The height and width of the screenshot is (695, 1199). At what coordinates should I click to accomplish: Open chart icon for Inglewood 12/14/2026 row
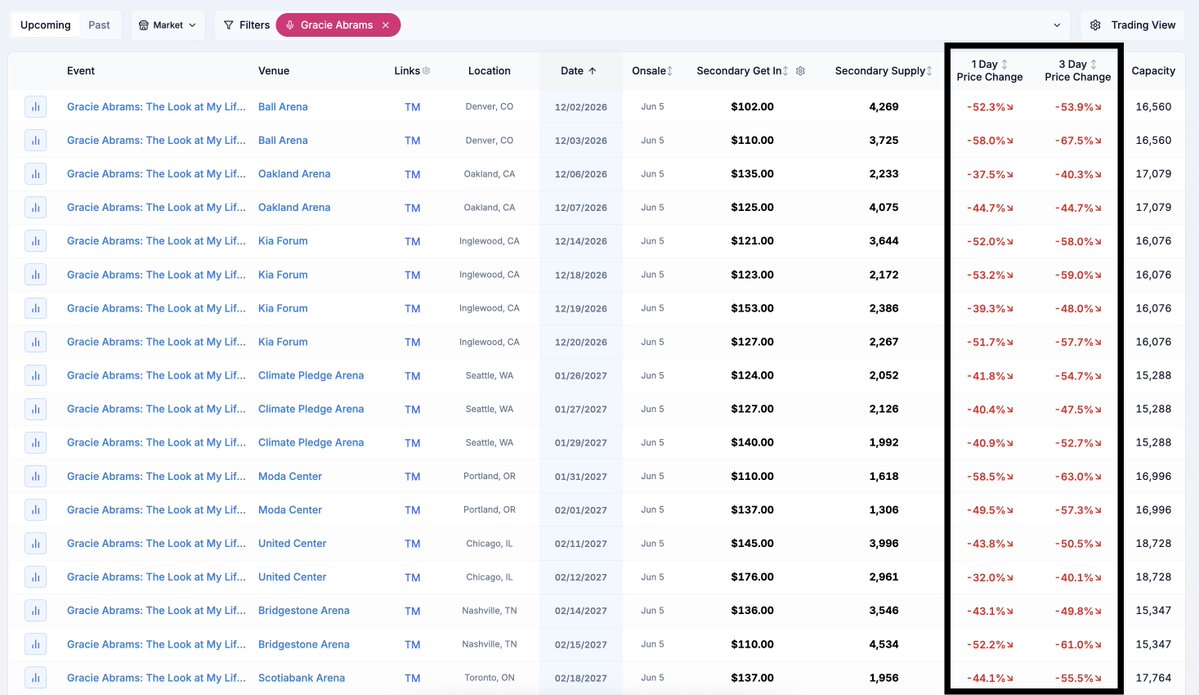click(x=35, y=241)
